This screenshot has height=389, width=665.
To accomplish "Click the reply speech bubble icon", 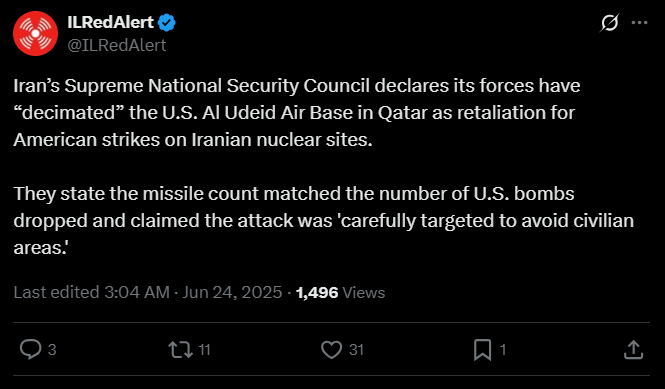I will (31, 350).
